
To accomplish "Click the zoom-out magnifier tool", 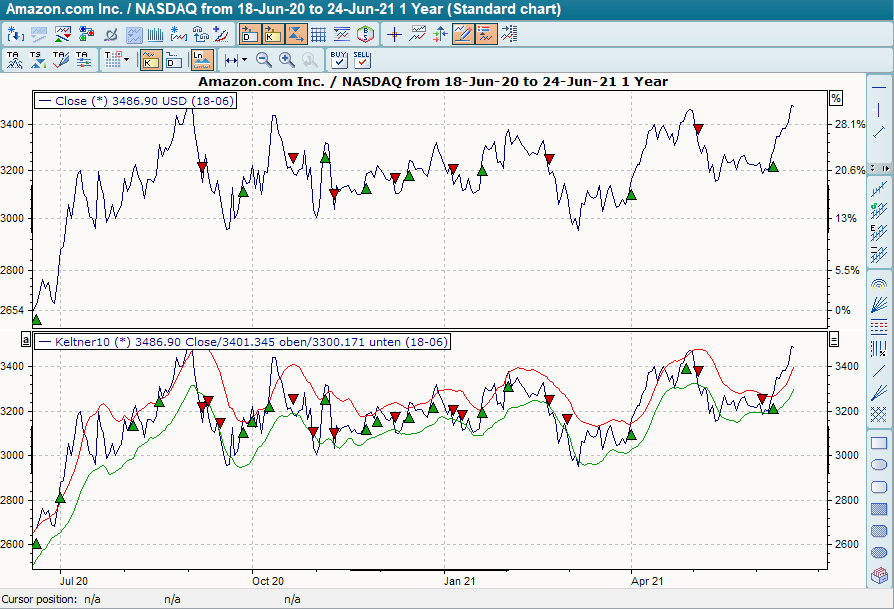I will click(262, 60).
